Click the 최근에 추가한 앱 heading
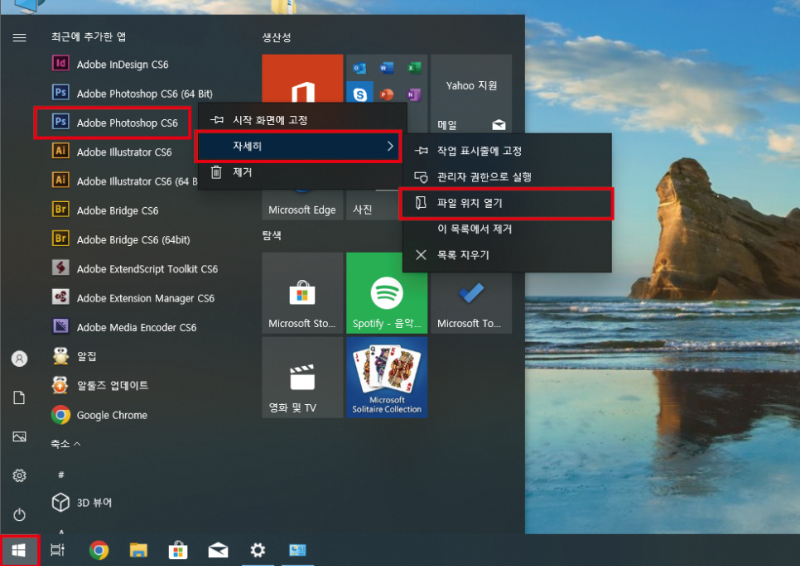The width and height of the screenshot is (800, 566). pos(88,37)
